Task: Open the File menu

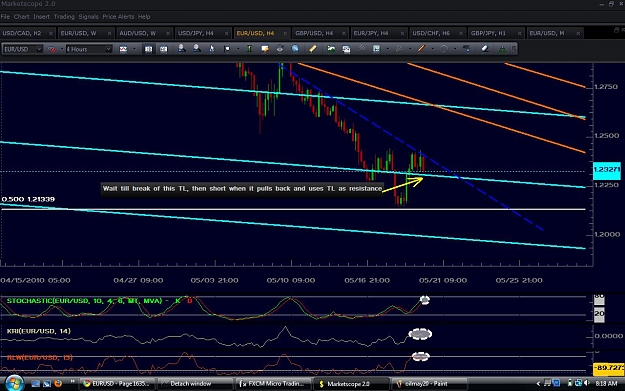Action: (5, 17)
